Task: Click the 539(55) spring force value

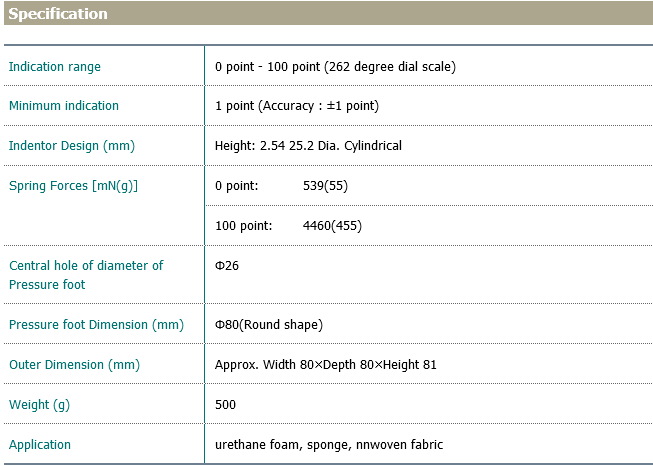Action: 325,186
